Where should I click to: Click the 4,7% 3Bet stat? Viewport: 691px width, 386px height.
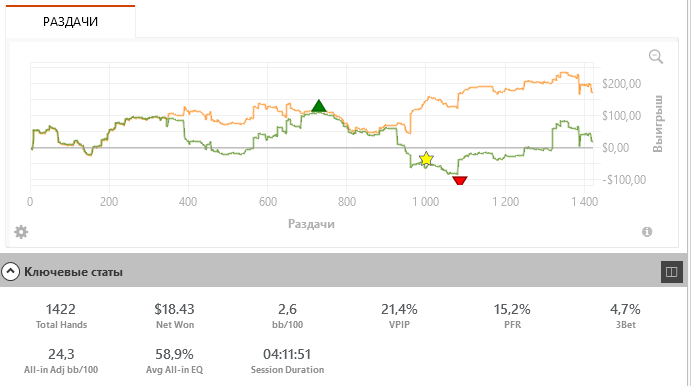[625, 316]
